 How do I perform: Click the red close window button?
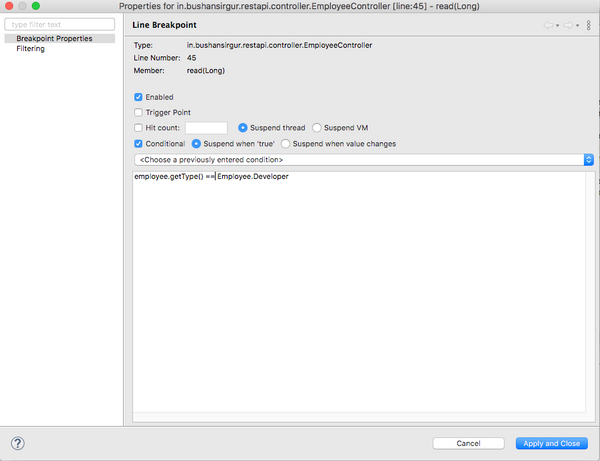pyautogui.click(x=8, y=6)
